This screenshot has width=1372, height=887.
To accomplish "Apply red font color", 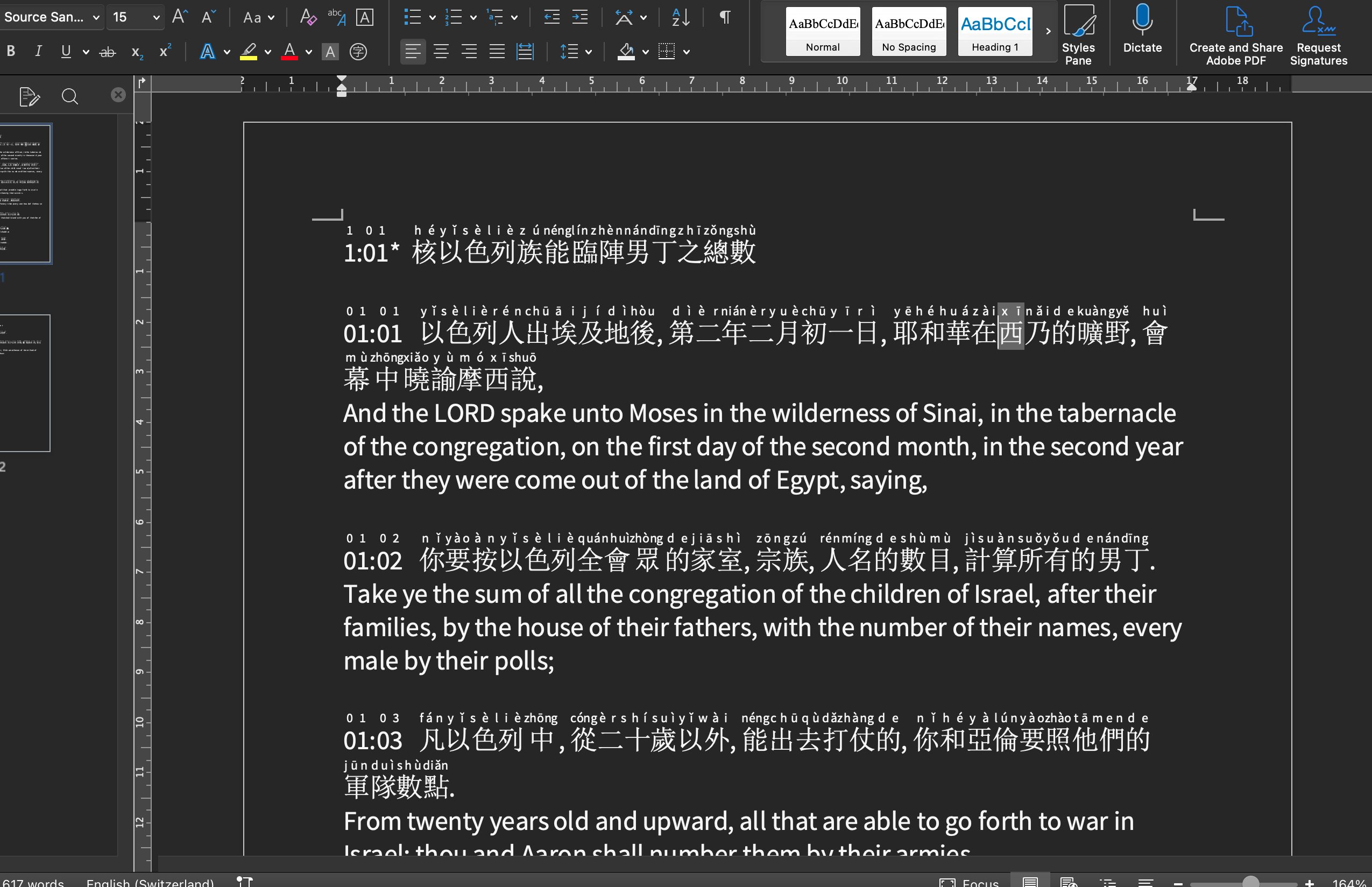I will tap(289, 52).
